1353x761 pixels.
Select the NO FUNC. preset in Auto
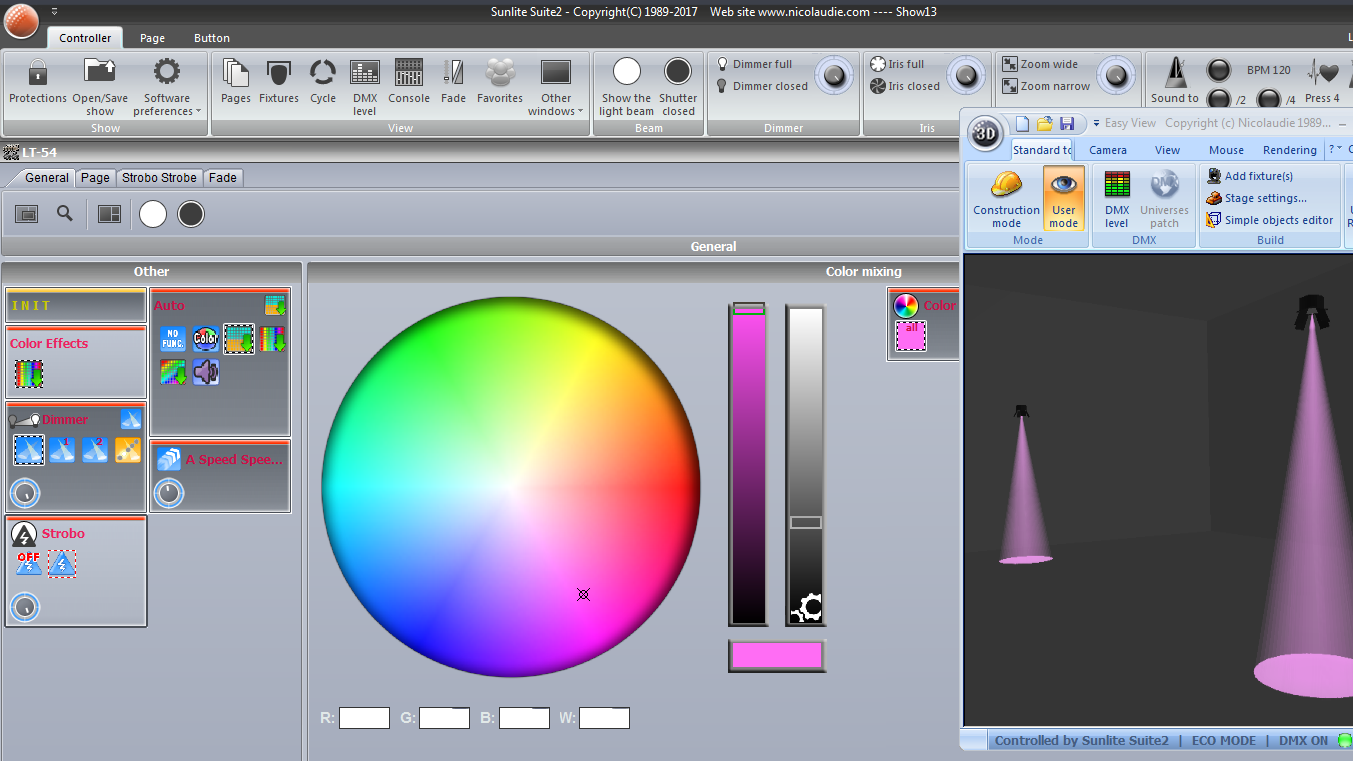coord(173,339)
